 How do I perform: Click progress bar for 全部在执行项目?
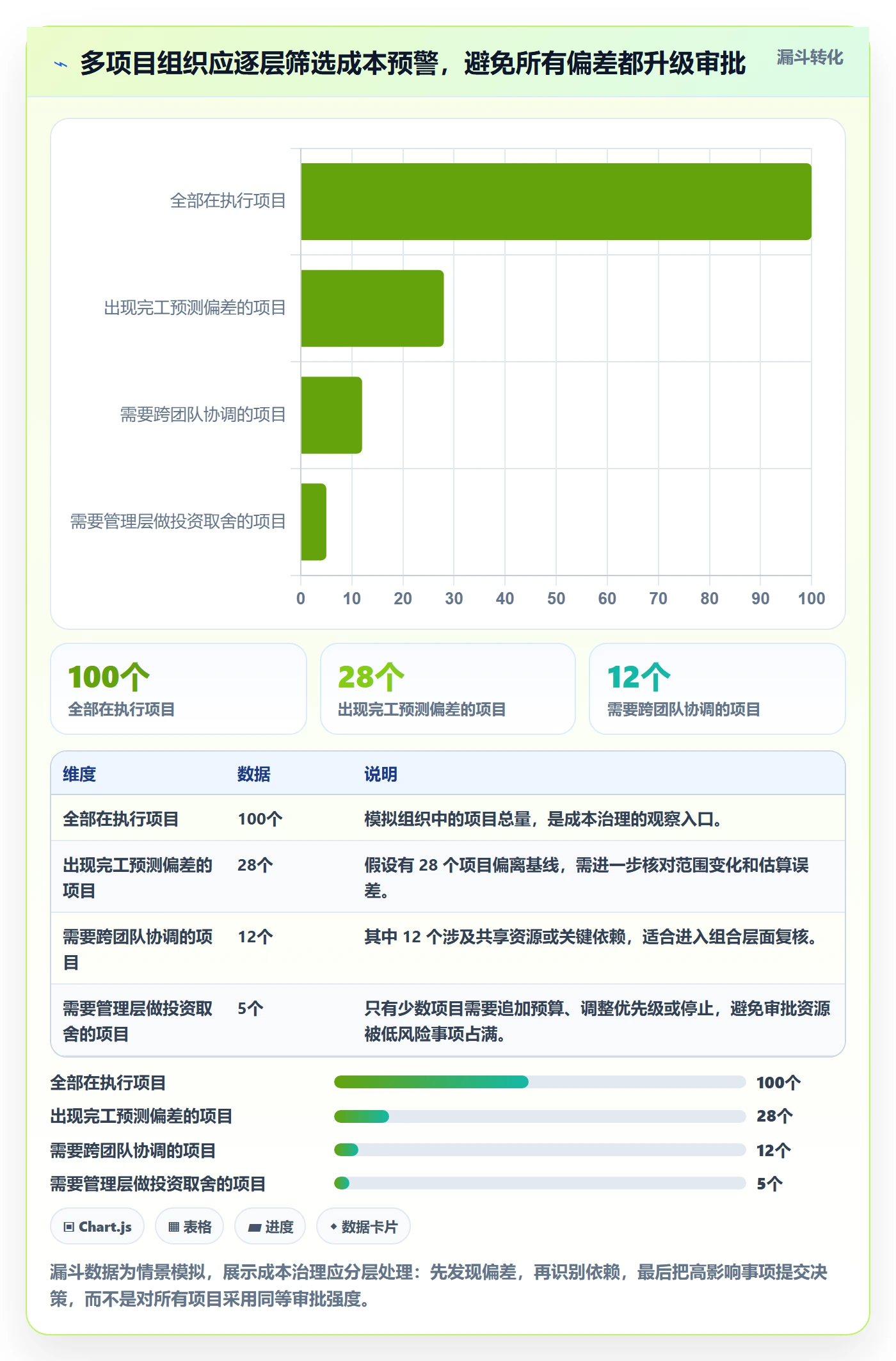coord(540,1082)
